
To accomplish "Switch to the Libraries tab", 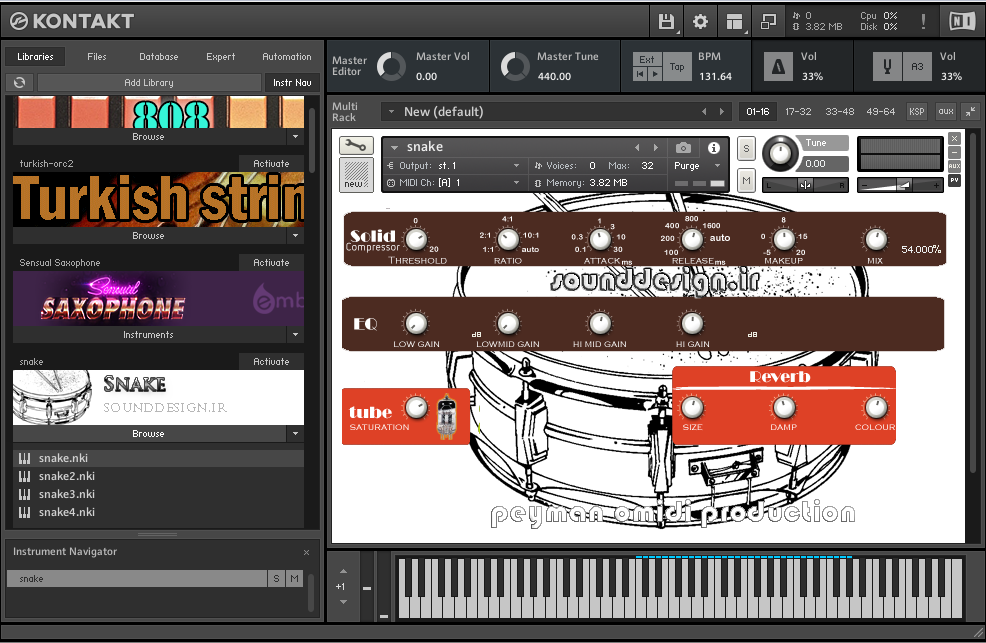I will 35,57.
